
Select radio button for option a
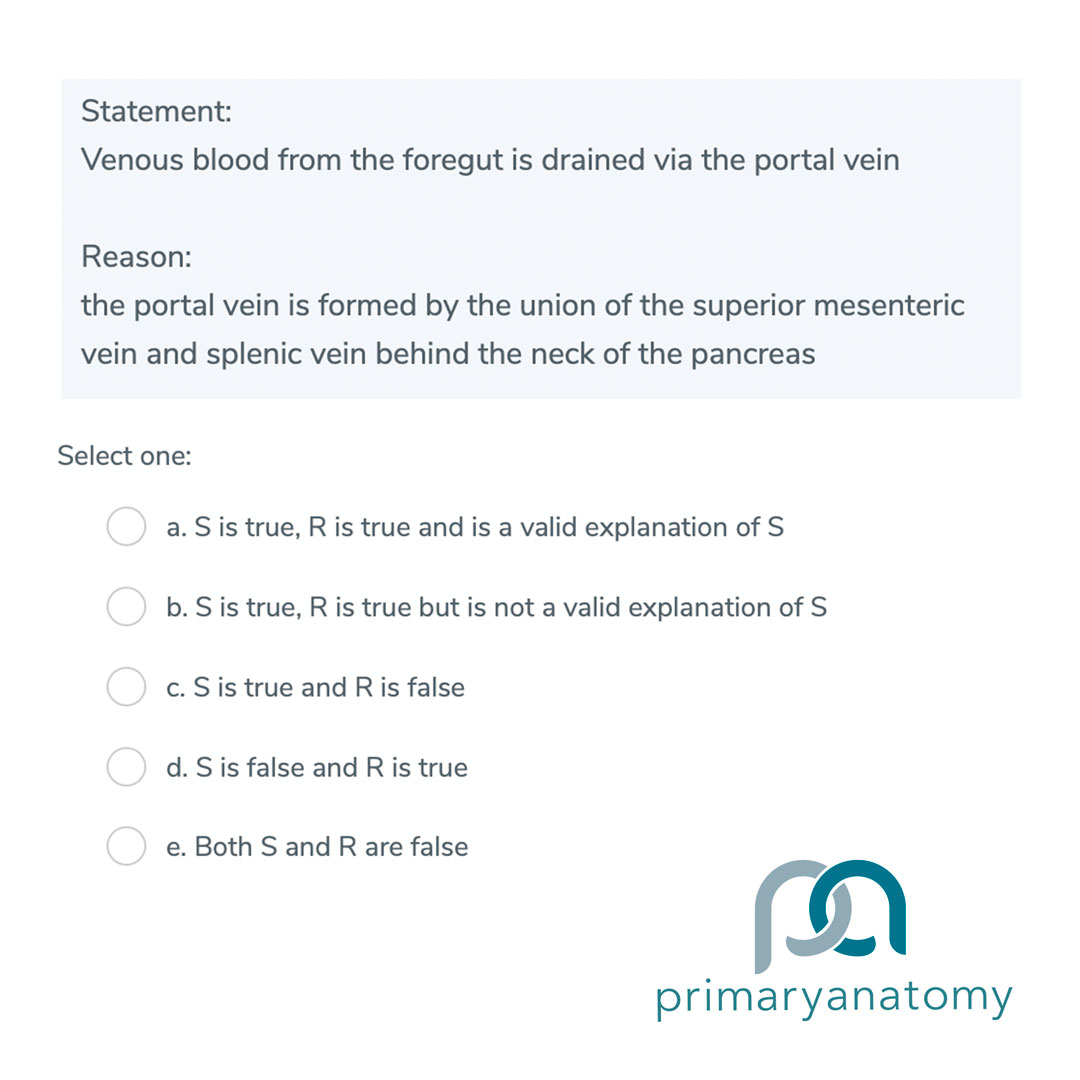click(126, 527)
